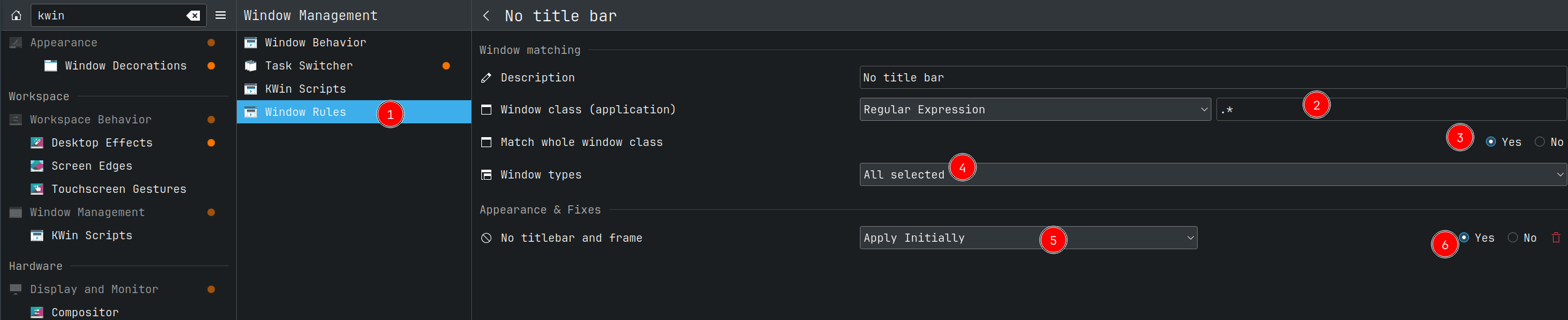The height and width of the screenshot is (320, 1568).
Task: Click the No titlebar and frame icon
Action: [x=486, y=238]
